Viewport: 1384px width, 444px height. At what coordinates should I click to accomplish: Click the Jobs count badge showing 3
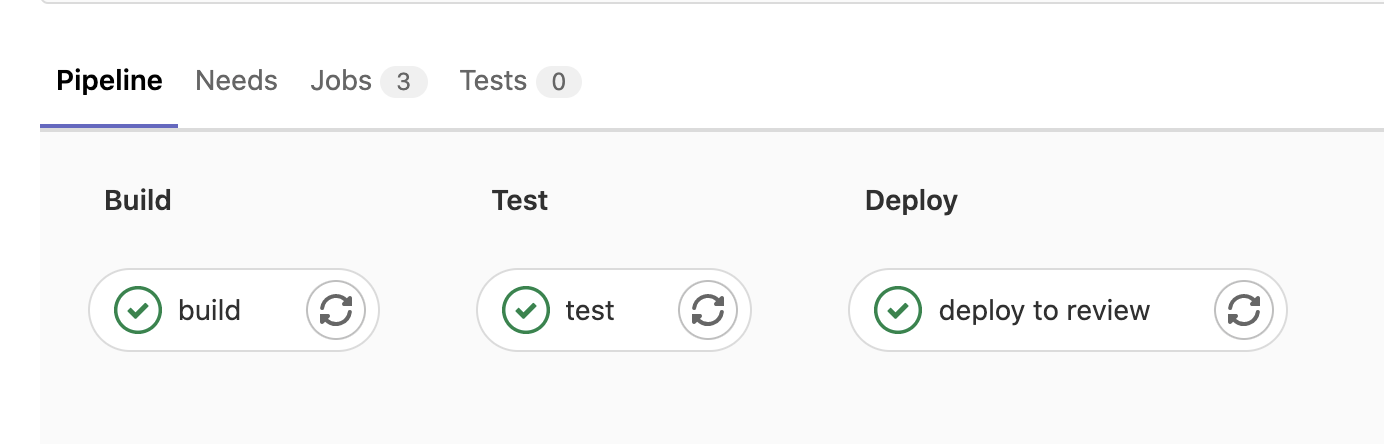[404, 82]
